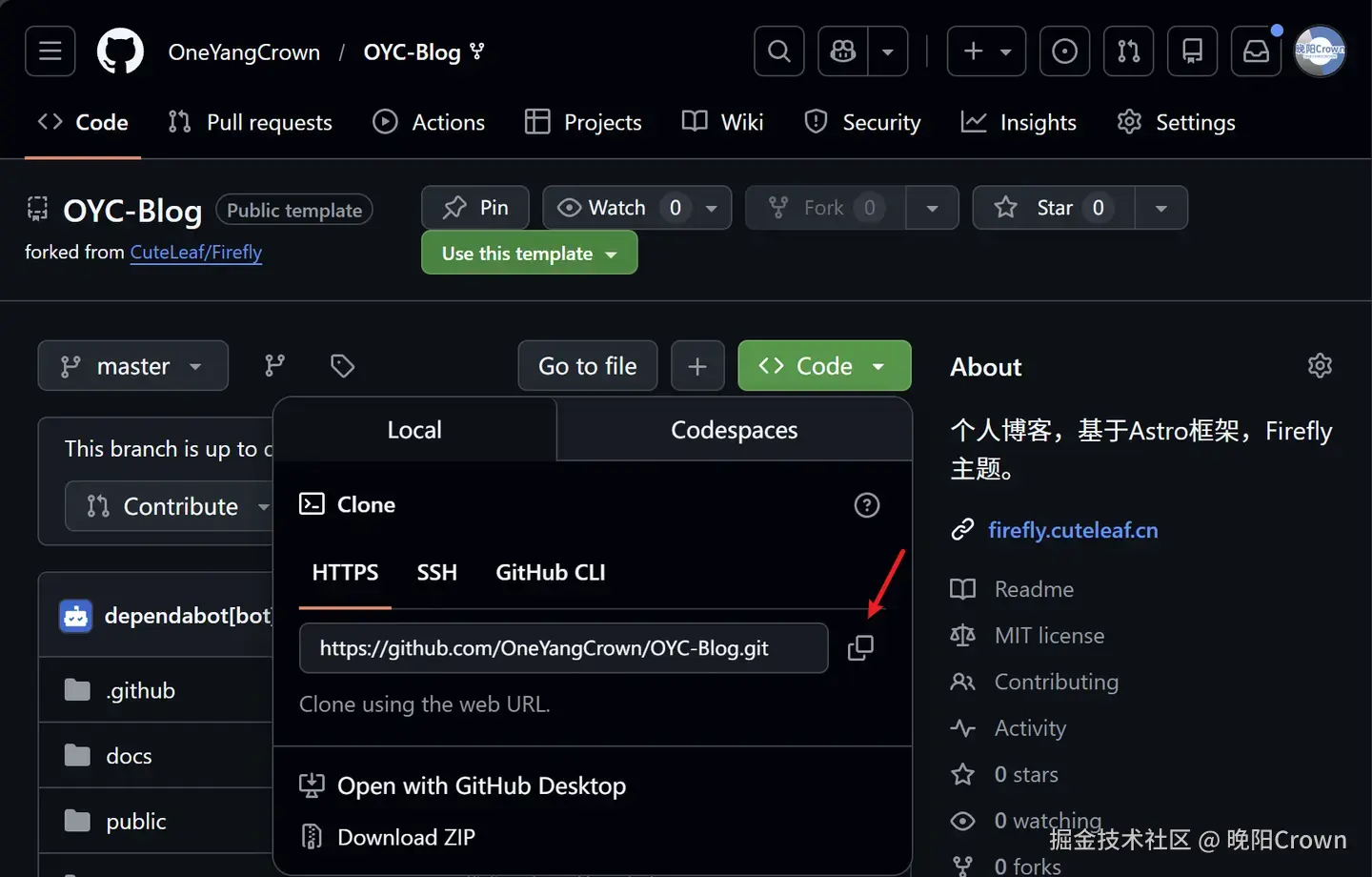1372x877 pixels.
Task: Open the .github folder
Action: 141,691
